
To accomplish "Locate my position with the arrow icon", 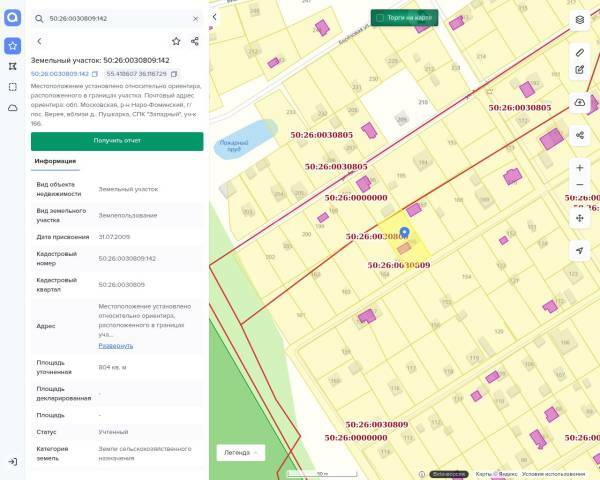I will [x=580, y=250].
